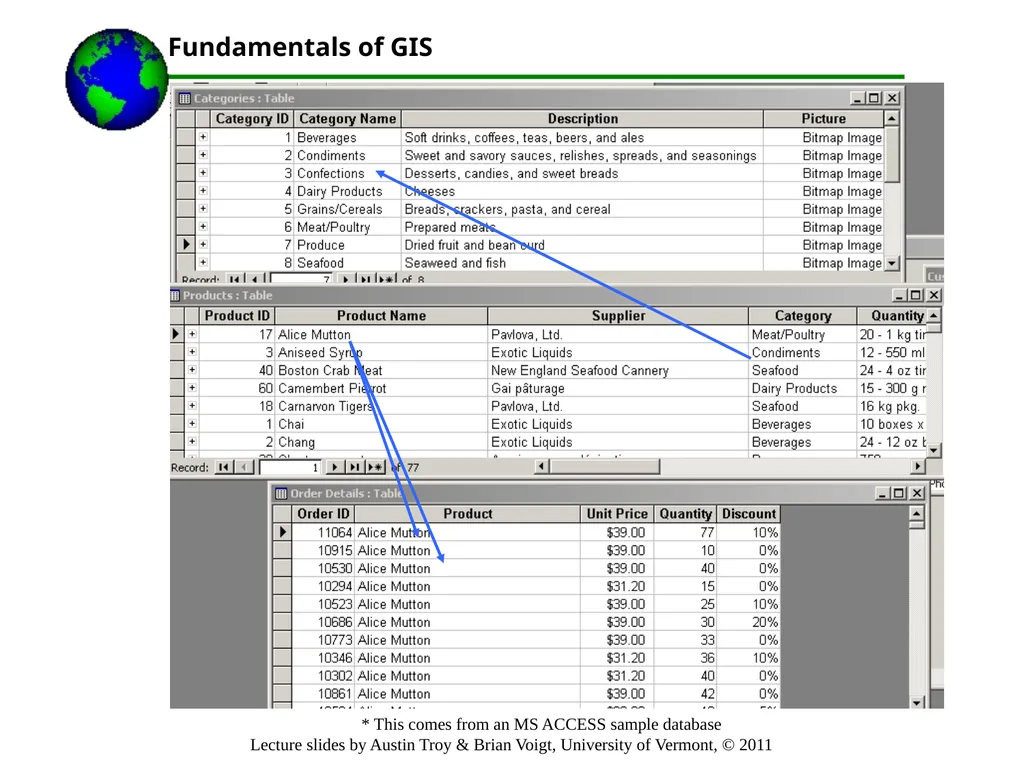The width and height of the screenshot is (1024, 768).
Task: Go to first record in Products table
Action: click(224, 467)
